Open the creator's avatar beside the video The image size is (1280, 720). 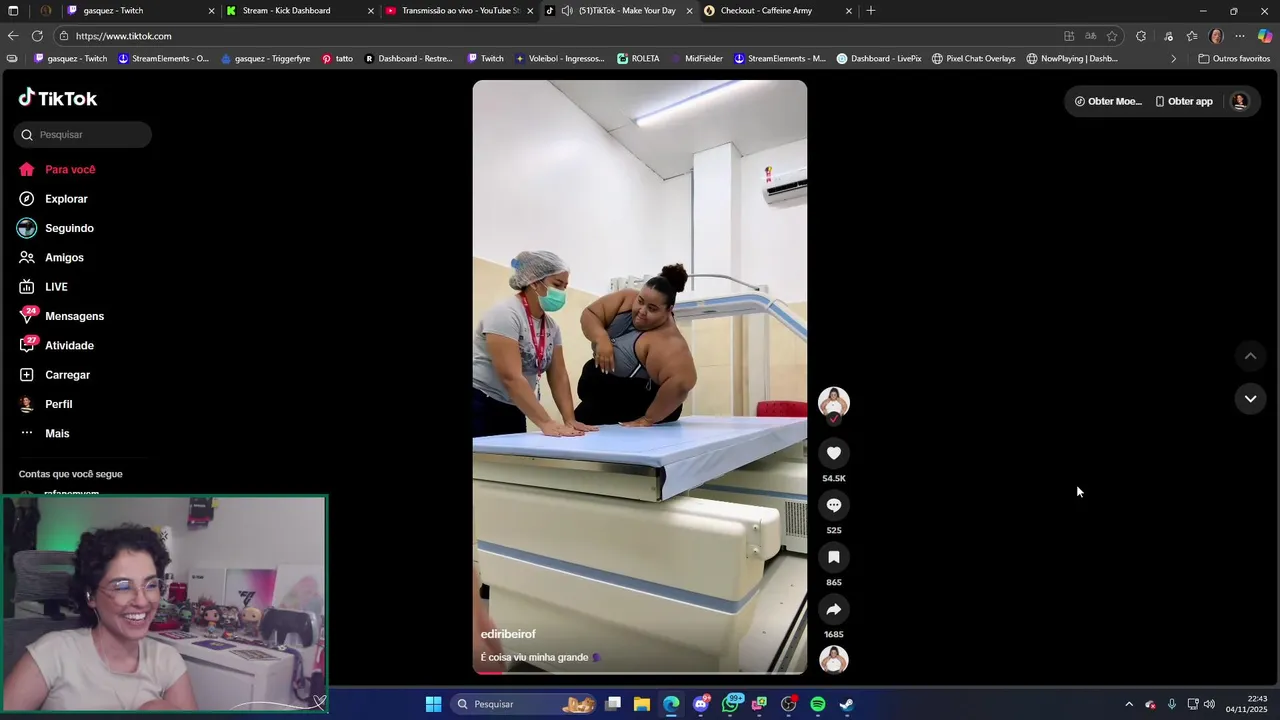pyautogui.click(x=833, y=402)
